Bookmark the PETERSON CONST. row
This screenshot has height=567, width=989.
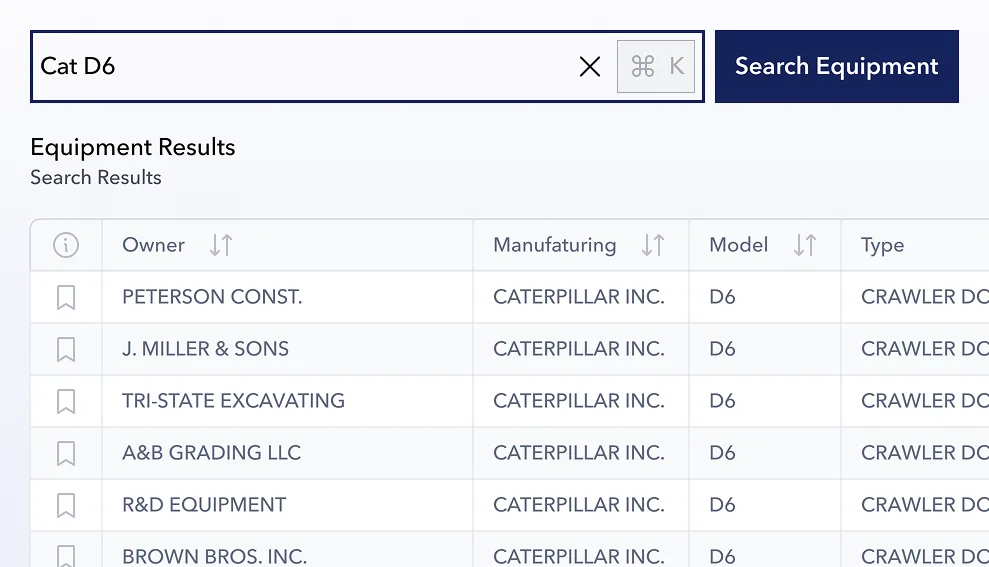click(x=66, y=297)
